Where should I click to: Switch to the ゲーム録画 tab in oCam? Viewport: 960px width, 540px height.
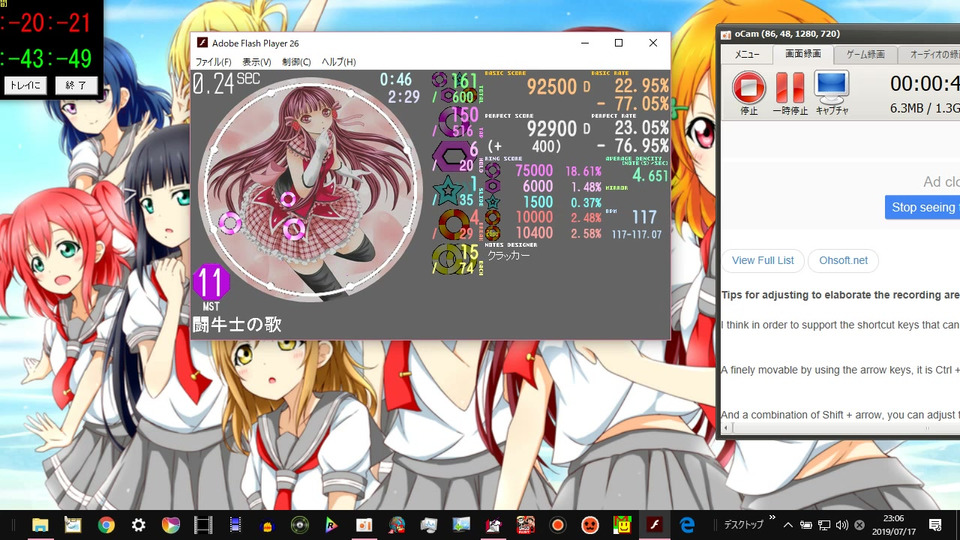pyautogui.click(x=865, y=54)
